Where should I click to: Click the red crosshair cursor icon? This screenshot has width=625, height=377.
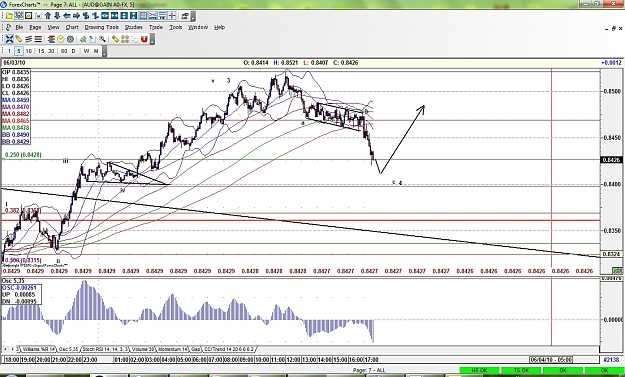172,16
